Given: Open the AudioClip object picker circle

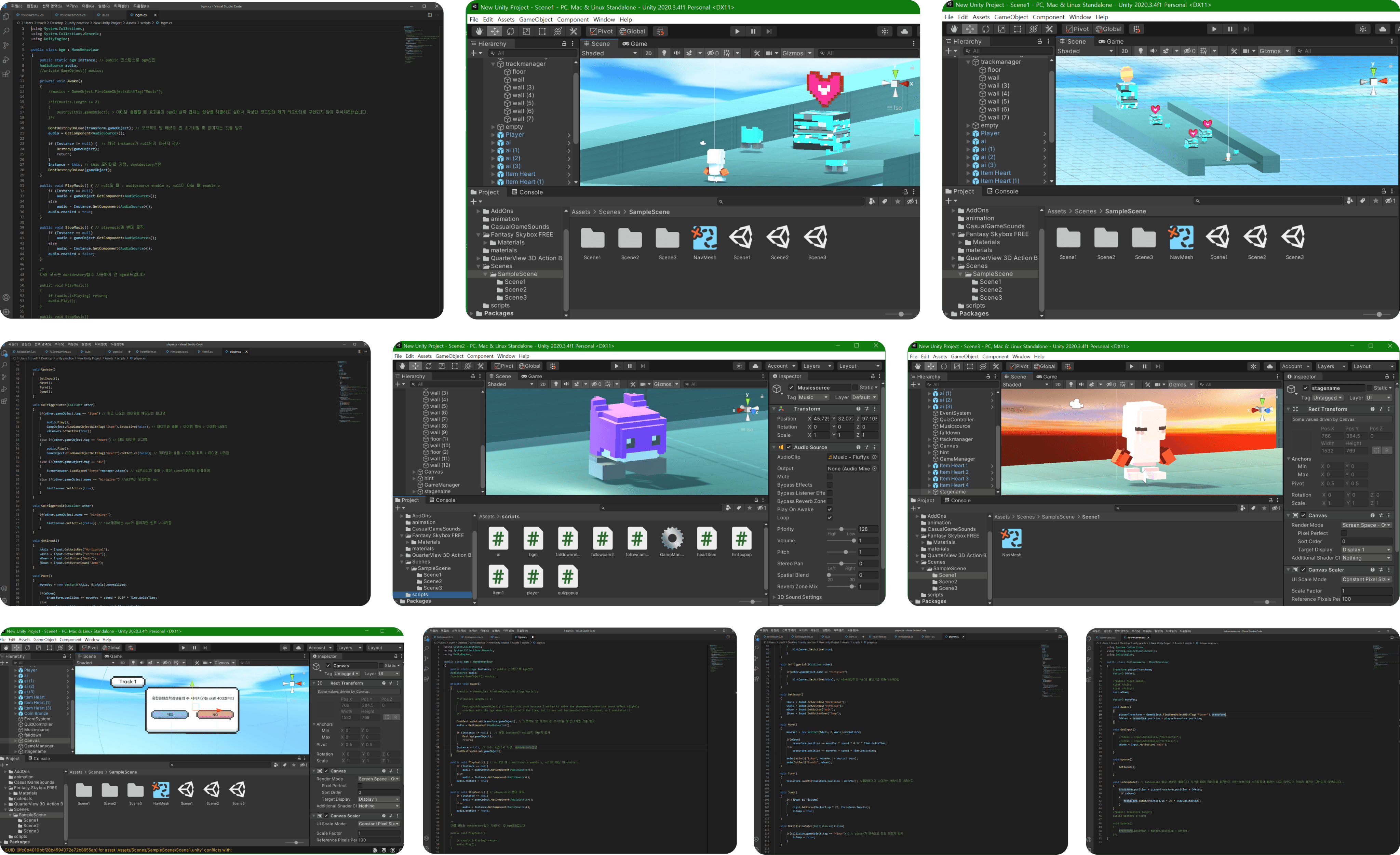Looking at the screenshot, I should point(874,457).
